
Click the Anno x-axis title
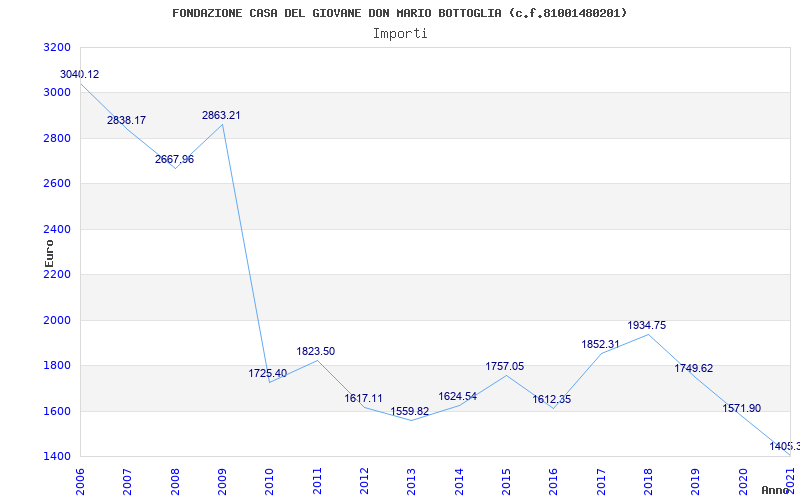(774, 490)
